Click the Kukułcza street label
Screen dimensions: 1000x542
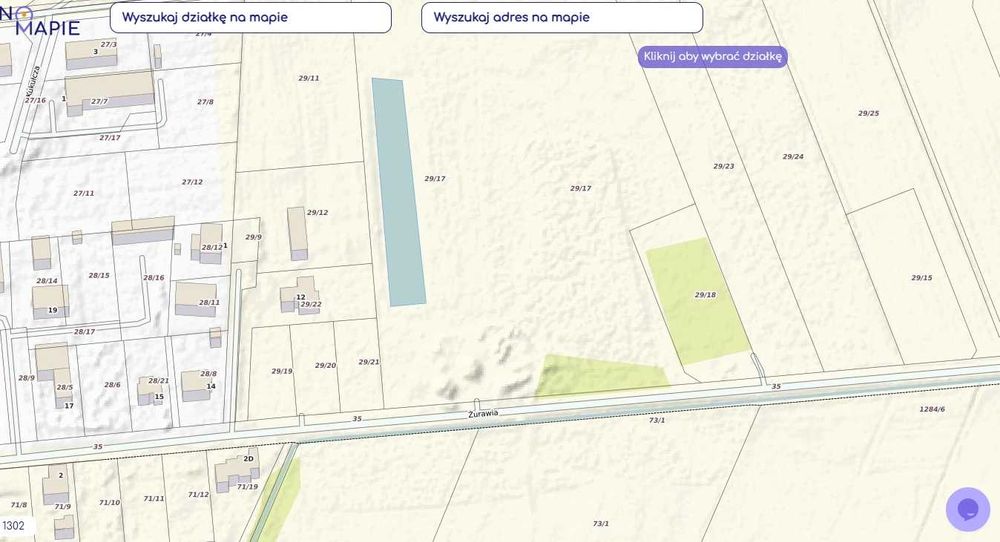point(32,82)
